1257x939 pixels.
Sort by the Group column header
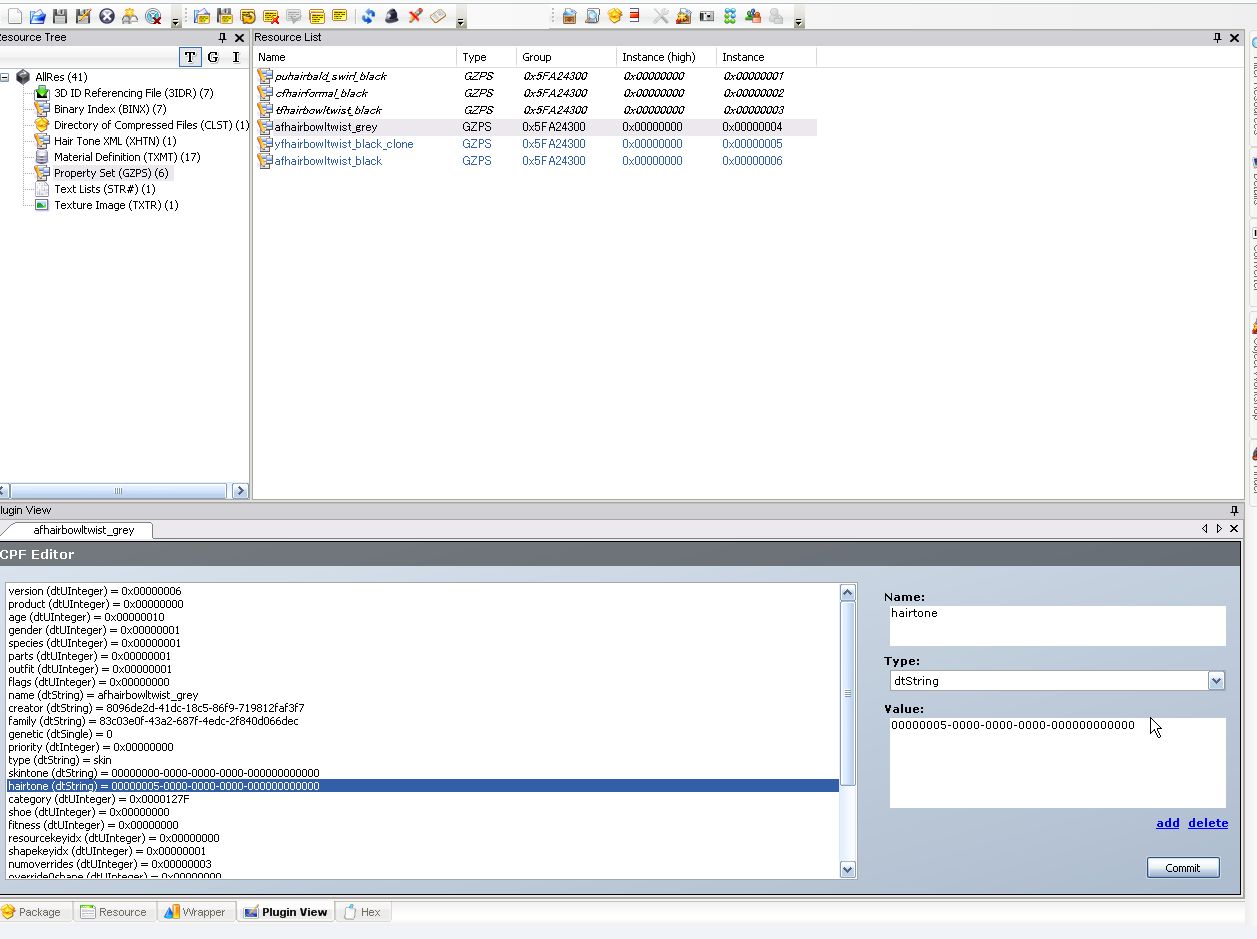567,57
